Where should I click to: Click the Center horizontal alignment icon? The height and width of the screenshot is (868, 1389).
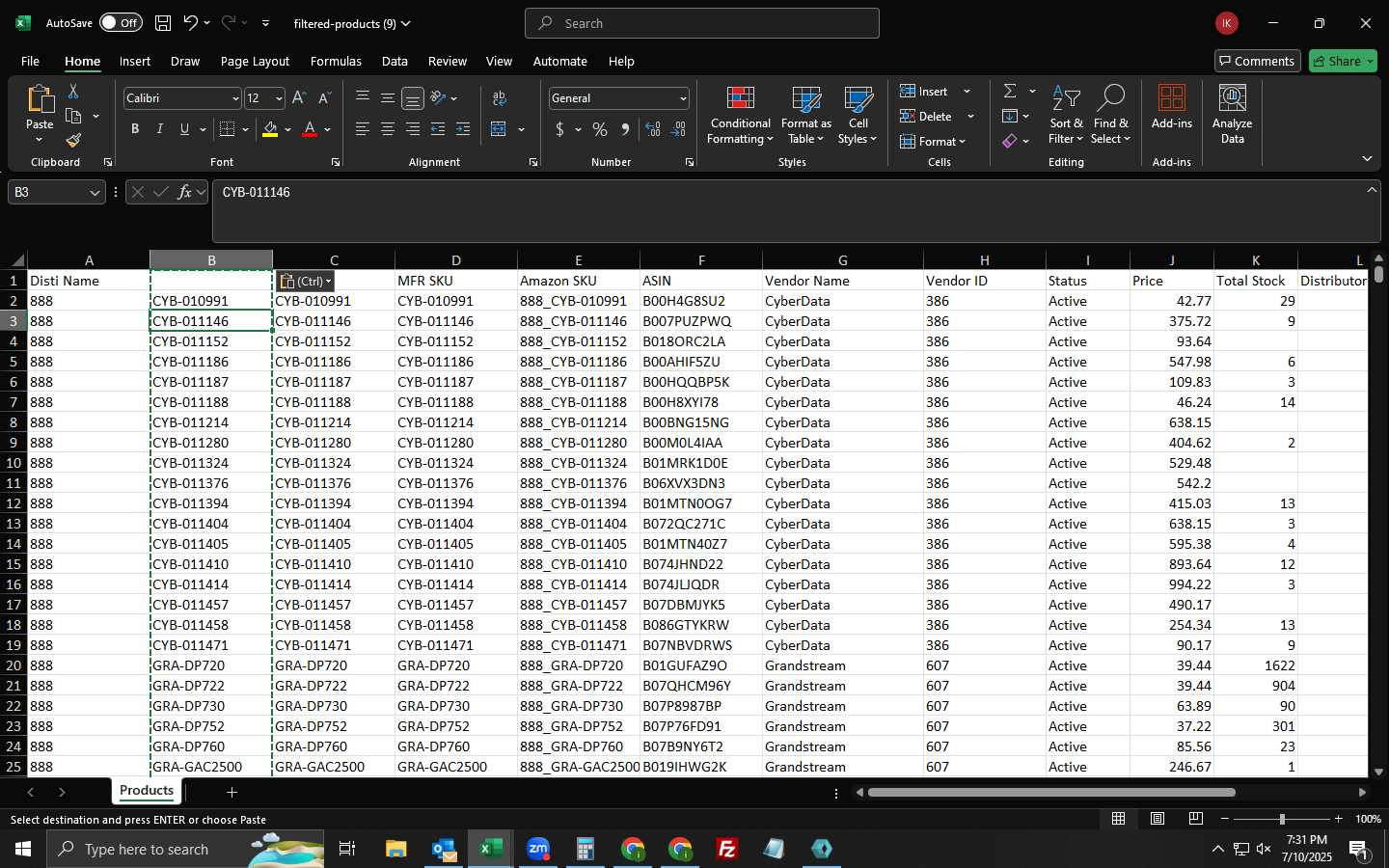click(x=388, y=129)
